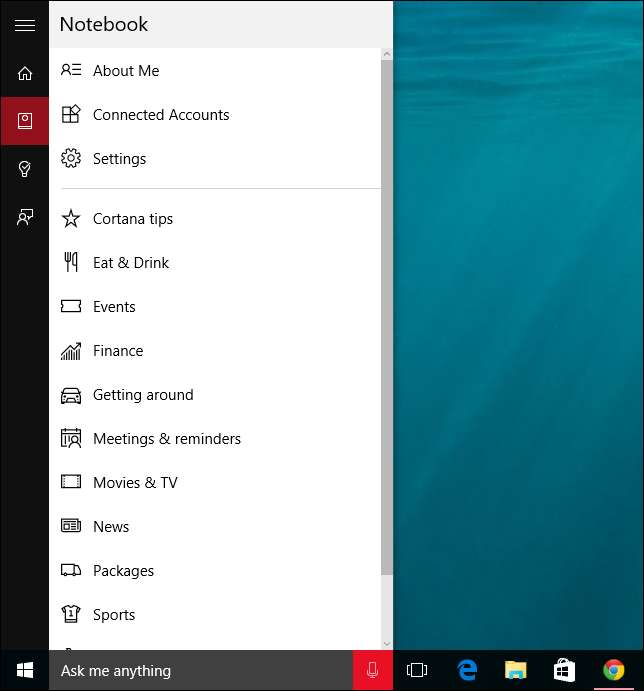Launch Microsoft Edge from the taskbar
The image size is (644, 691).
pyautogui.click(x=467, y=670)
